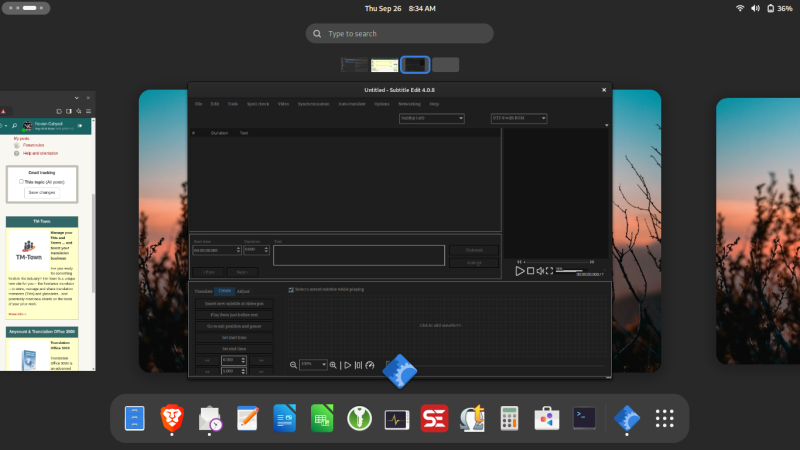Click the Duration spinner arrows
Image resolution: width=800 pixels, height=450 pixels.
pyautogui.click(x=266, y=250)
